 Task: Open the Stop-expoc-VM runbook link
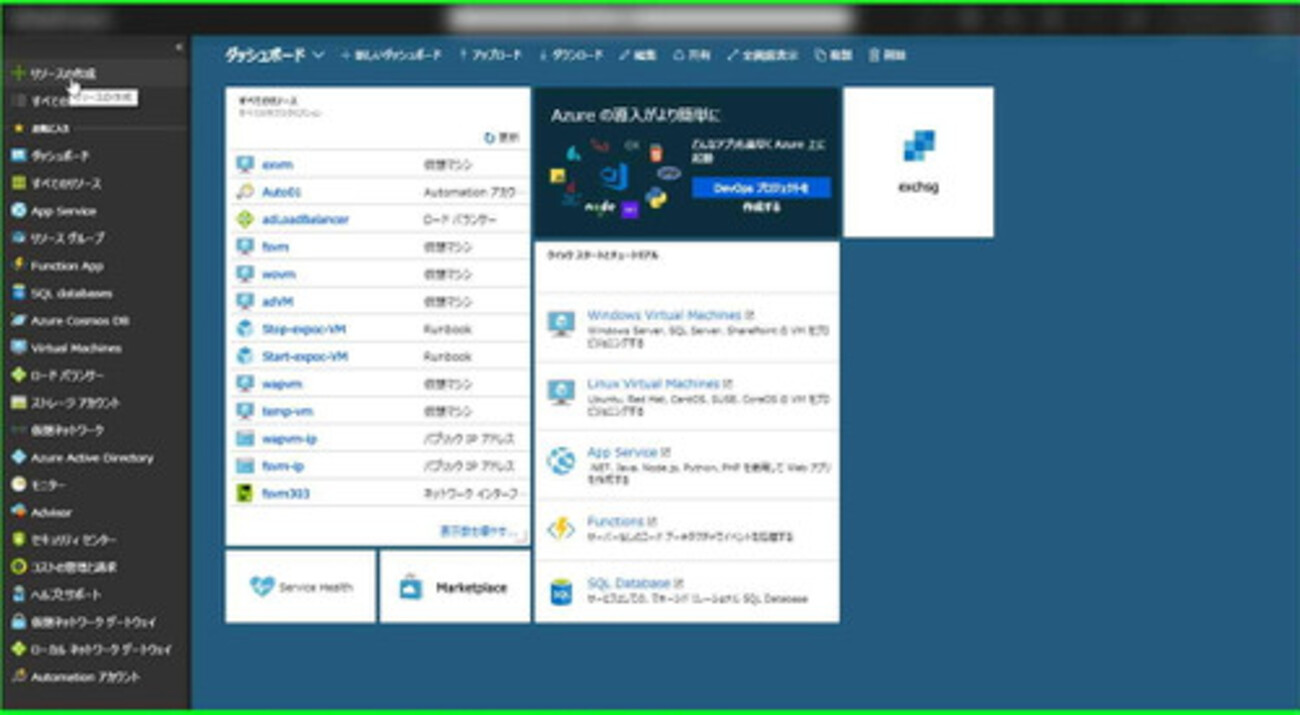(304, 329)
